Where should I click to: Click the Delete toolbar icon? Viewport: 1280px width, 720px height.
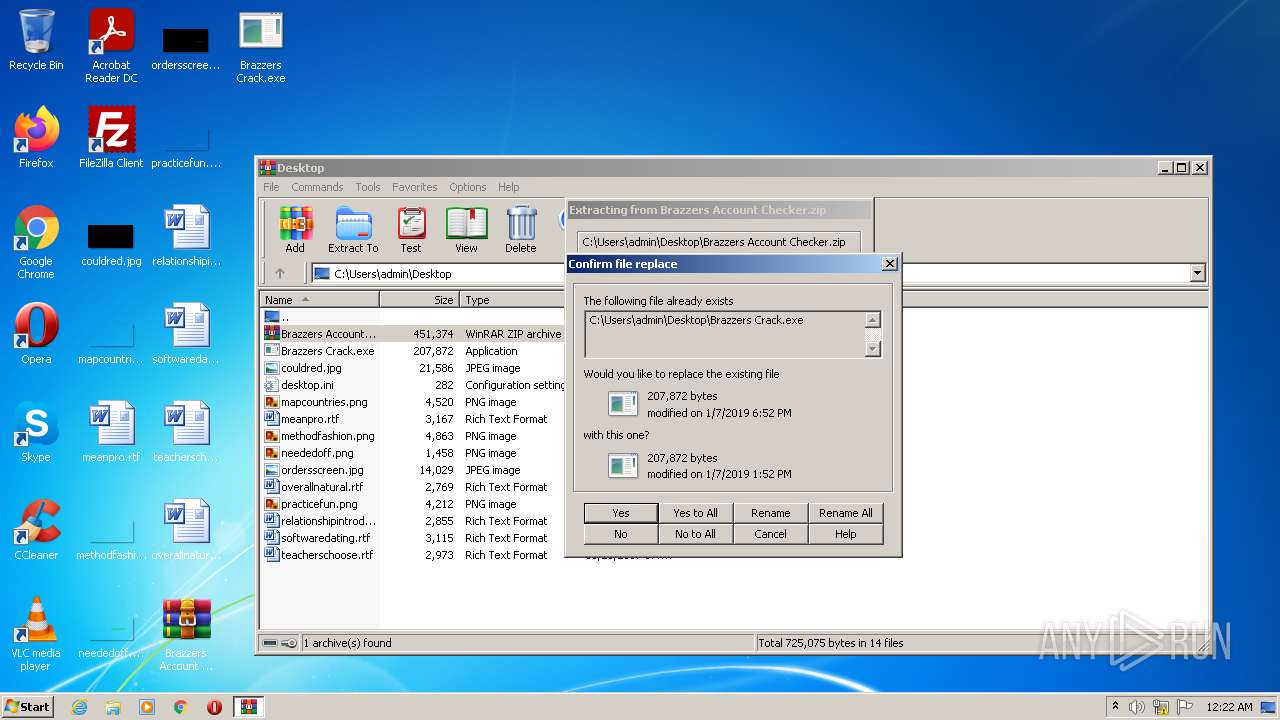521,229
